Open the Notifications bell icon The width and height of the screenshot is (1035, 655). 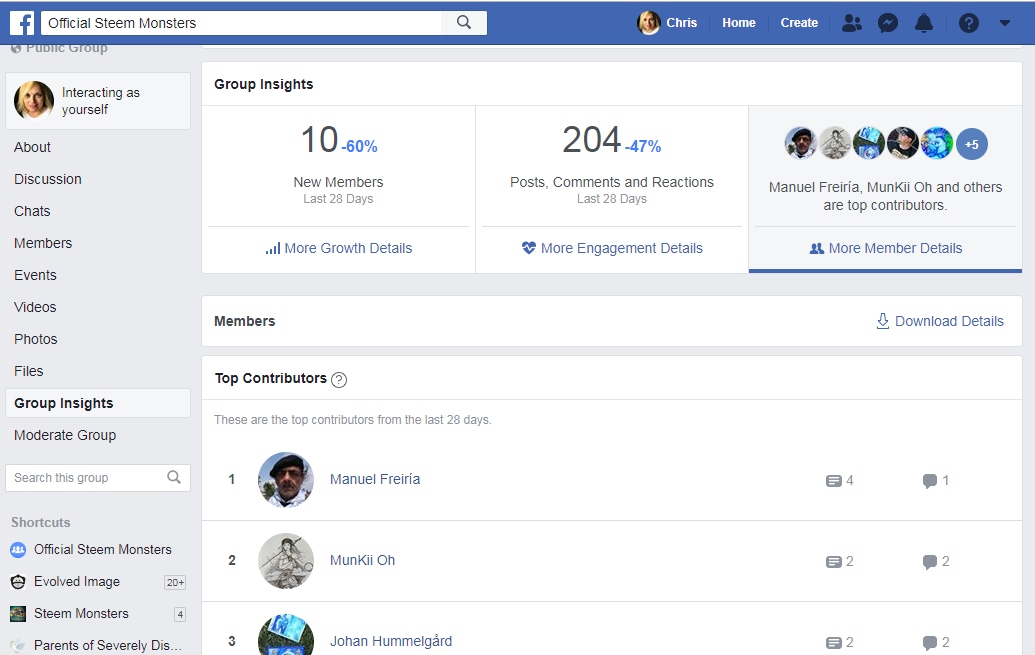click(x=923, y=23)
